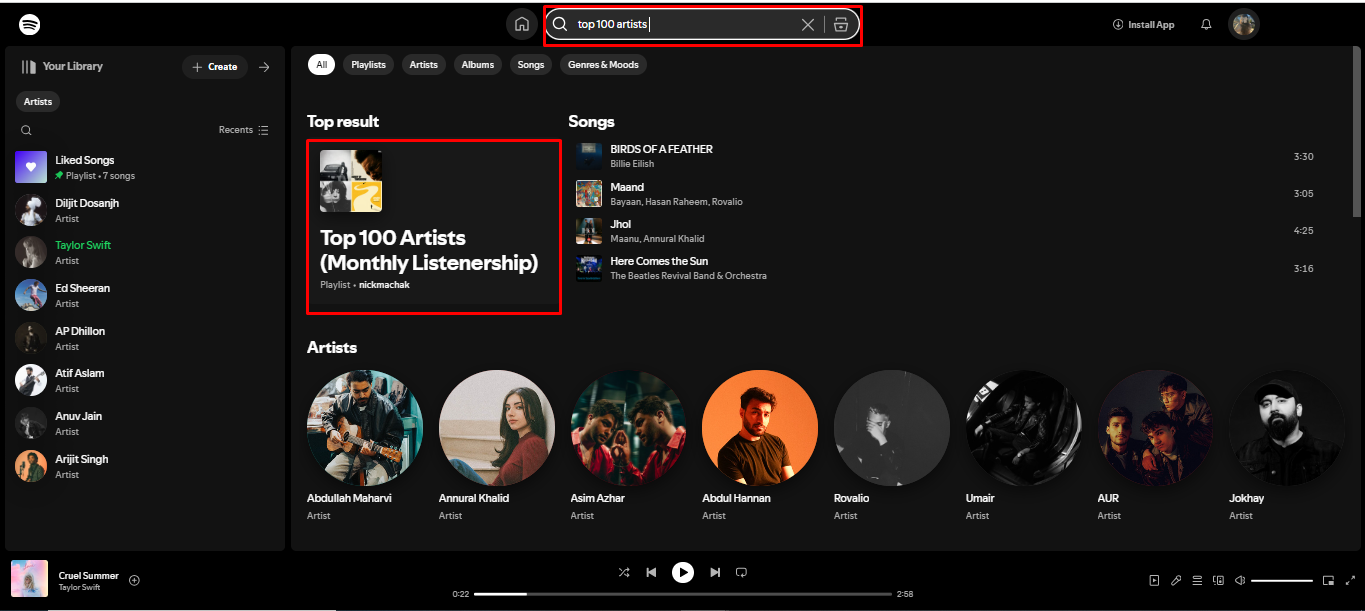Click the Create button

point(214,66)
